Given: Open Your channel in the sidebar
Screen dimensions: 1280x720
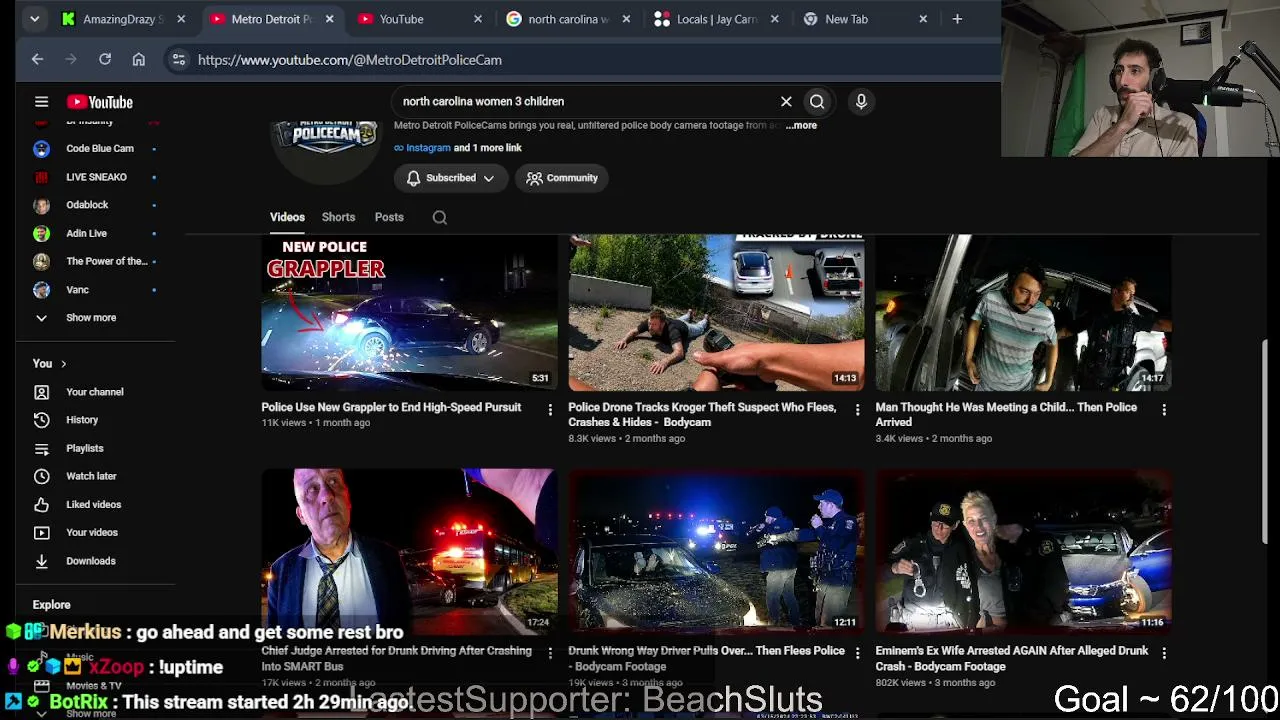Looking at the screenshot, I should tap(95, 392).
